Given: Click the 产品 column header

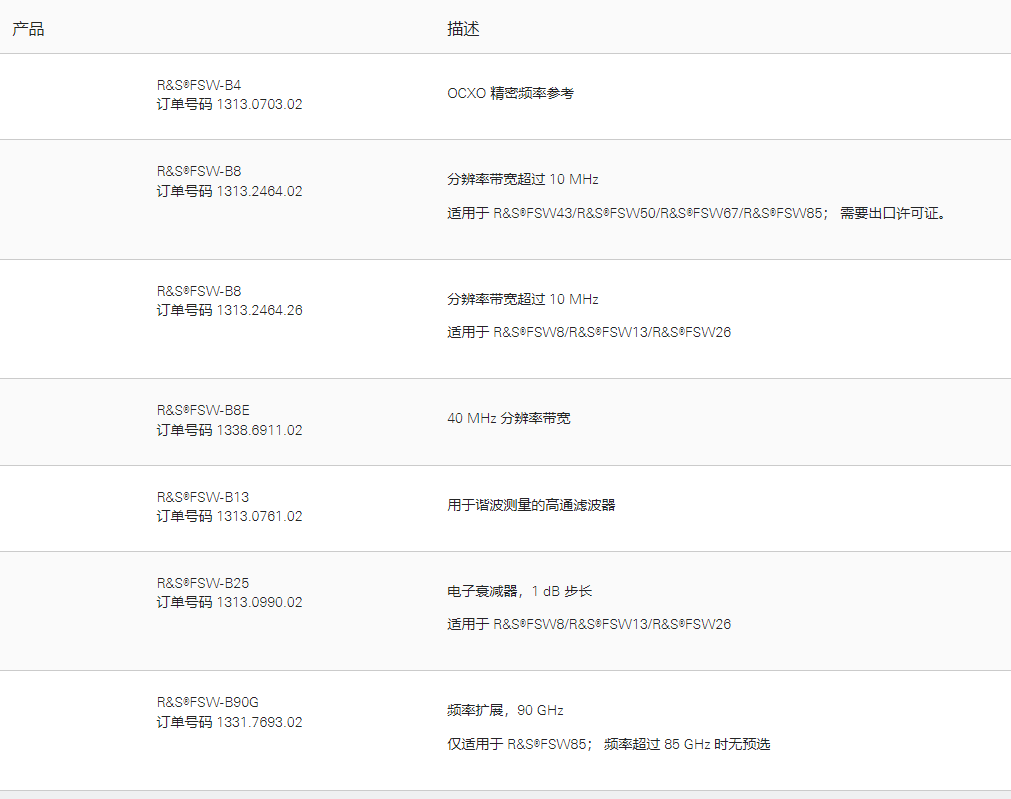Looking at the screenshot, I should pos(28,29).
